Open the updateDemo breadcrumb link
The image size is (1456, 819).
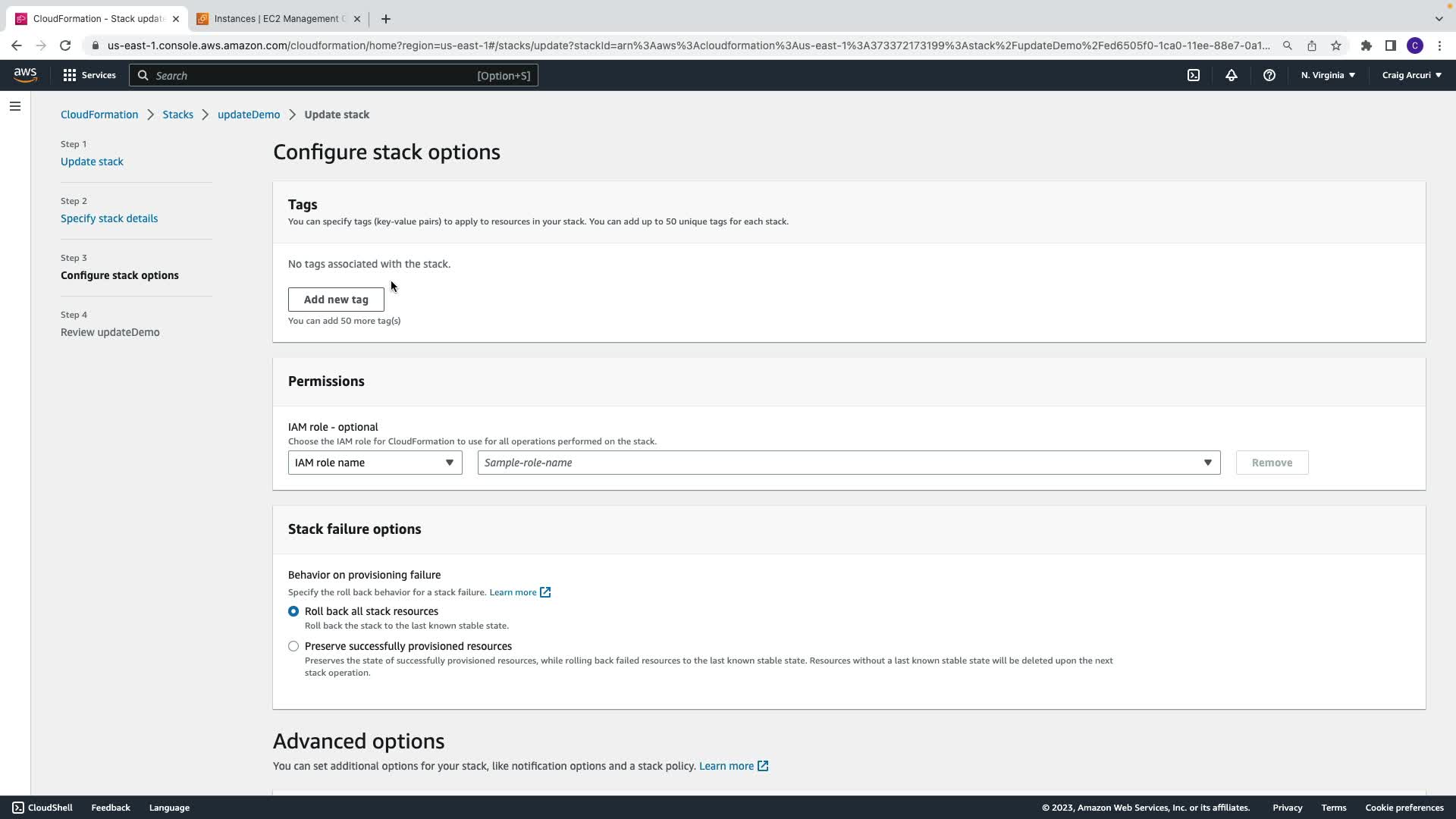249,115
